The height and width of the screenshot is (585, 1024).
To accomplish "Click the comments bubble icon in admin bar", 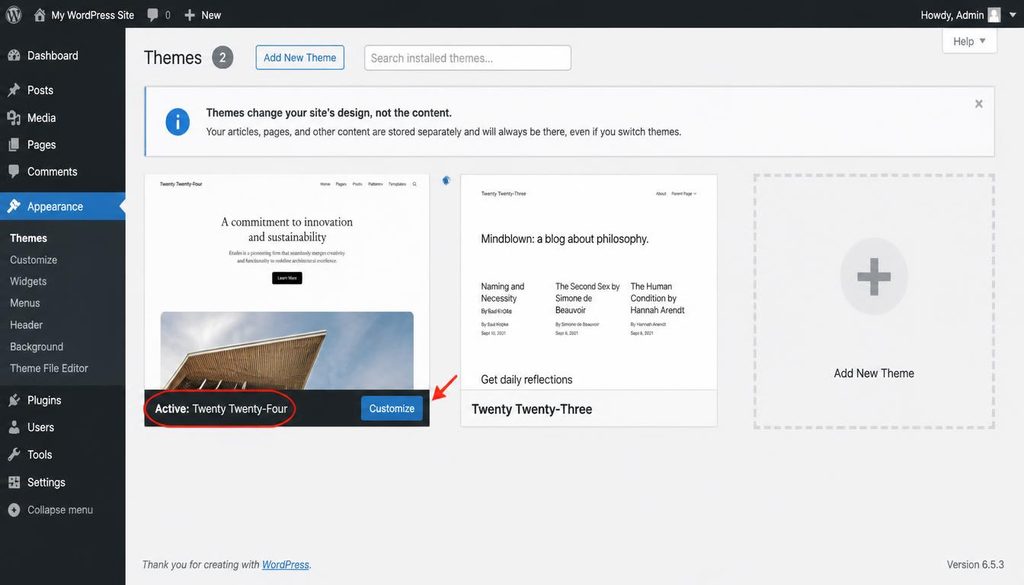I will [153, 14].
